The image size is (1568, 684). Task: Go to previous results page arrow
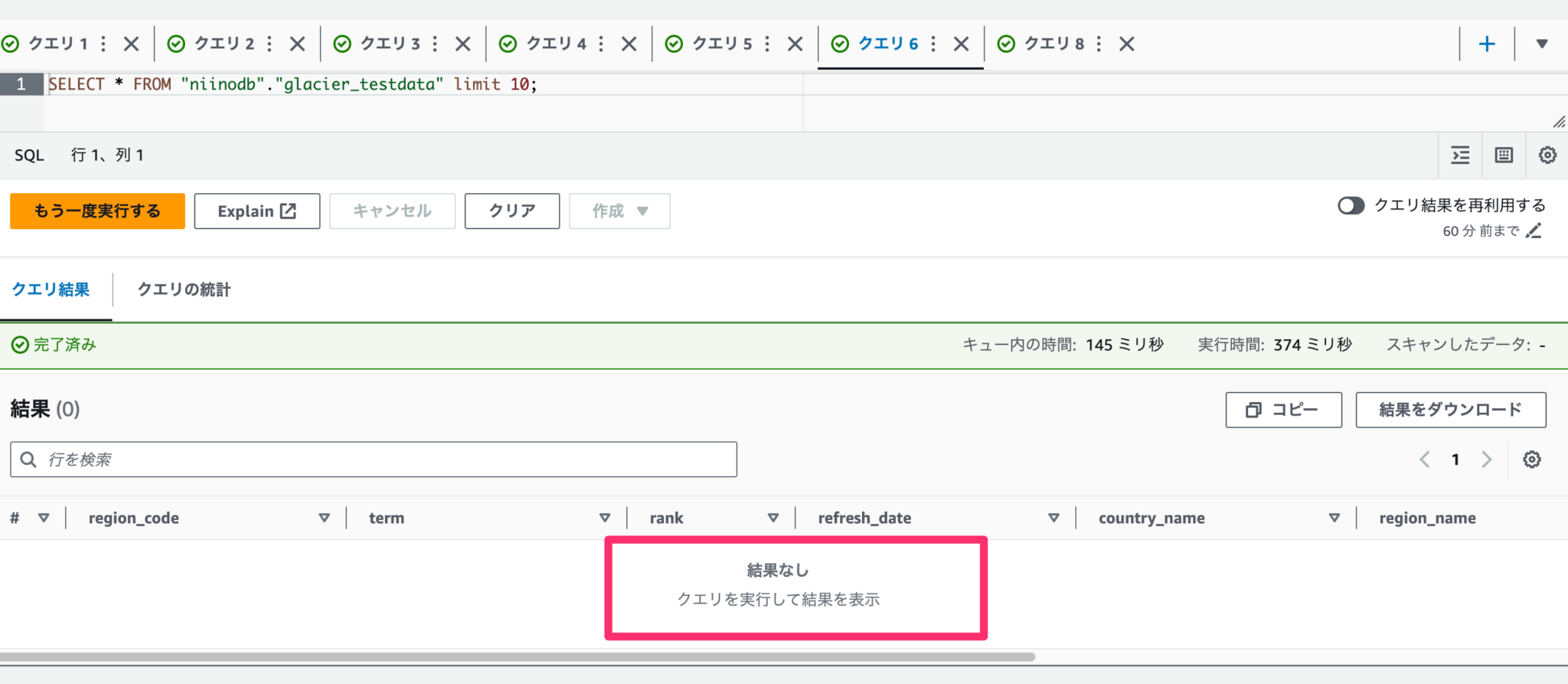click(1424, 460)
